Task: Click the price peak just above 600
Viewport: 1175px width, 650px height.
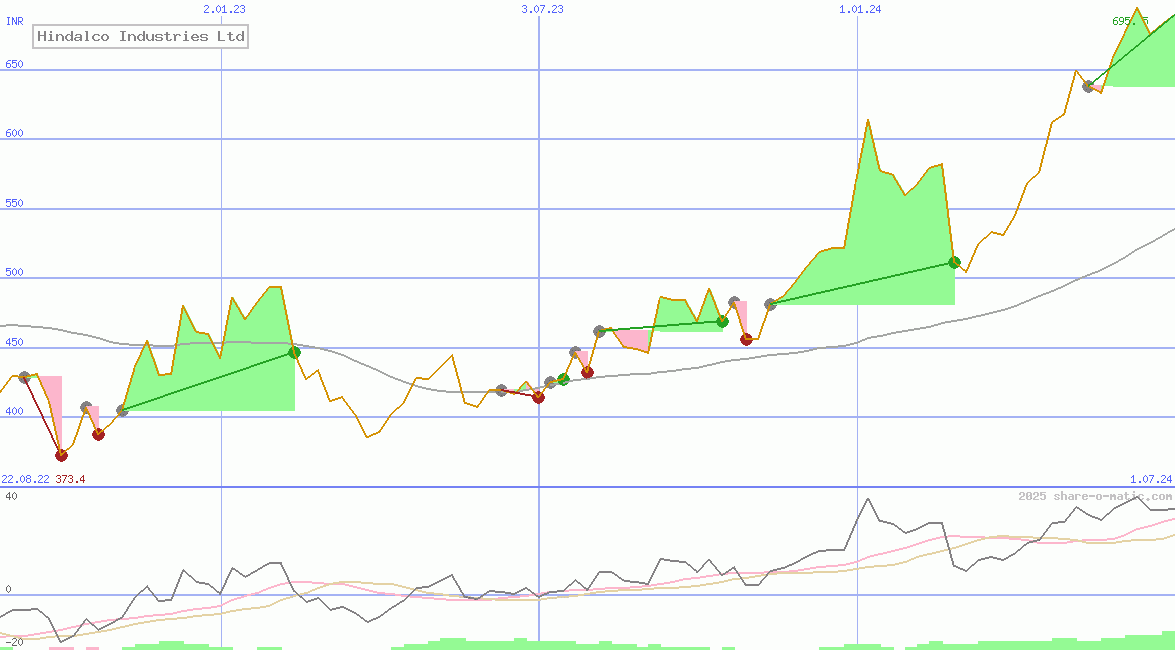Action: click(x=868, y=120)
